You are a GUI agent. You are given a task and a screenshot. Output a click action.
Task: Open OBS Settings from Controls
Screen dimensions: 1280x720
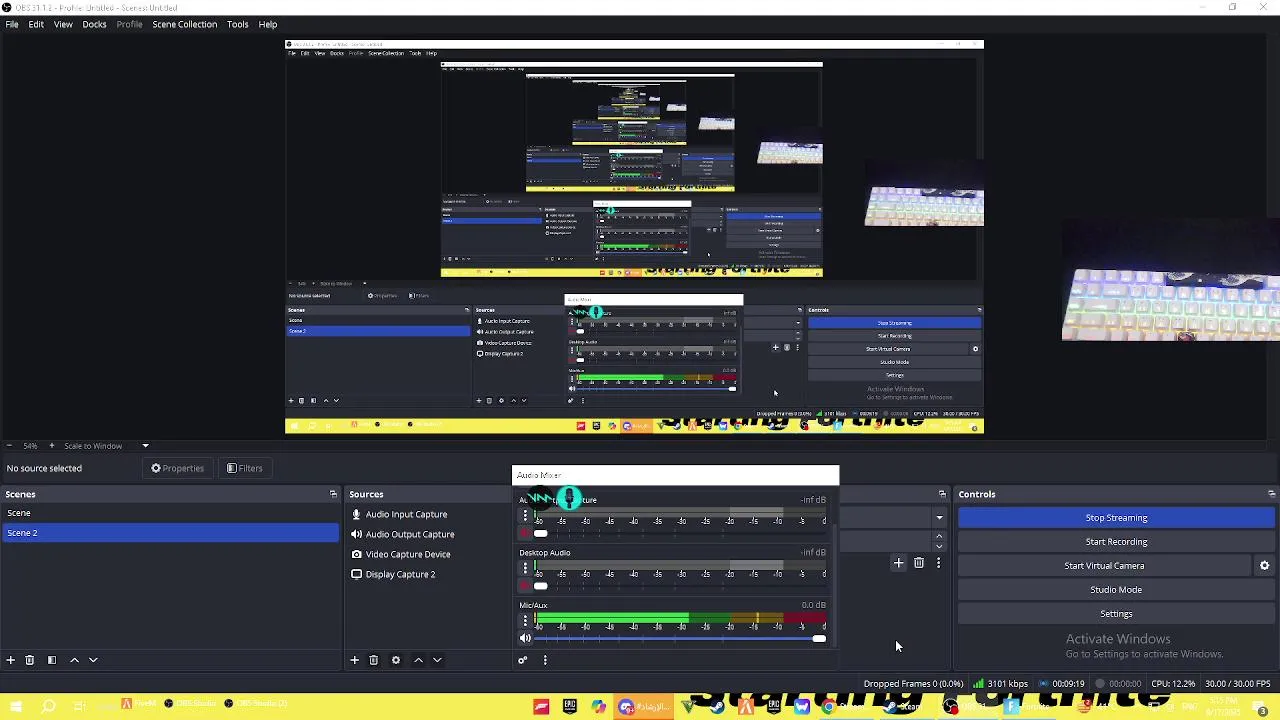click(x=1116, y=614)
